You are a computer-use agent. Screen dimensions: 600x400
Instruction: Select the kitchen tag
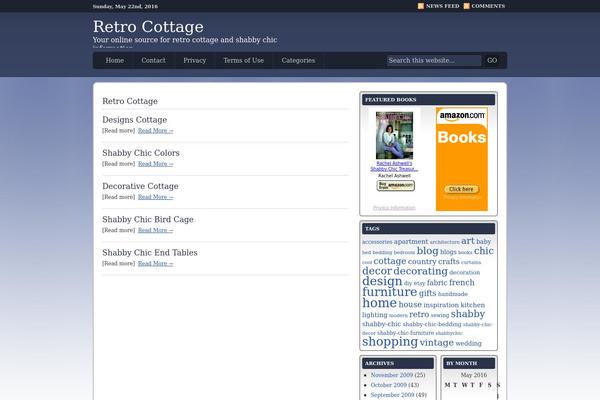473,305
